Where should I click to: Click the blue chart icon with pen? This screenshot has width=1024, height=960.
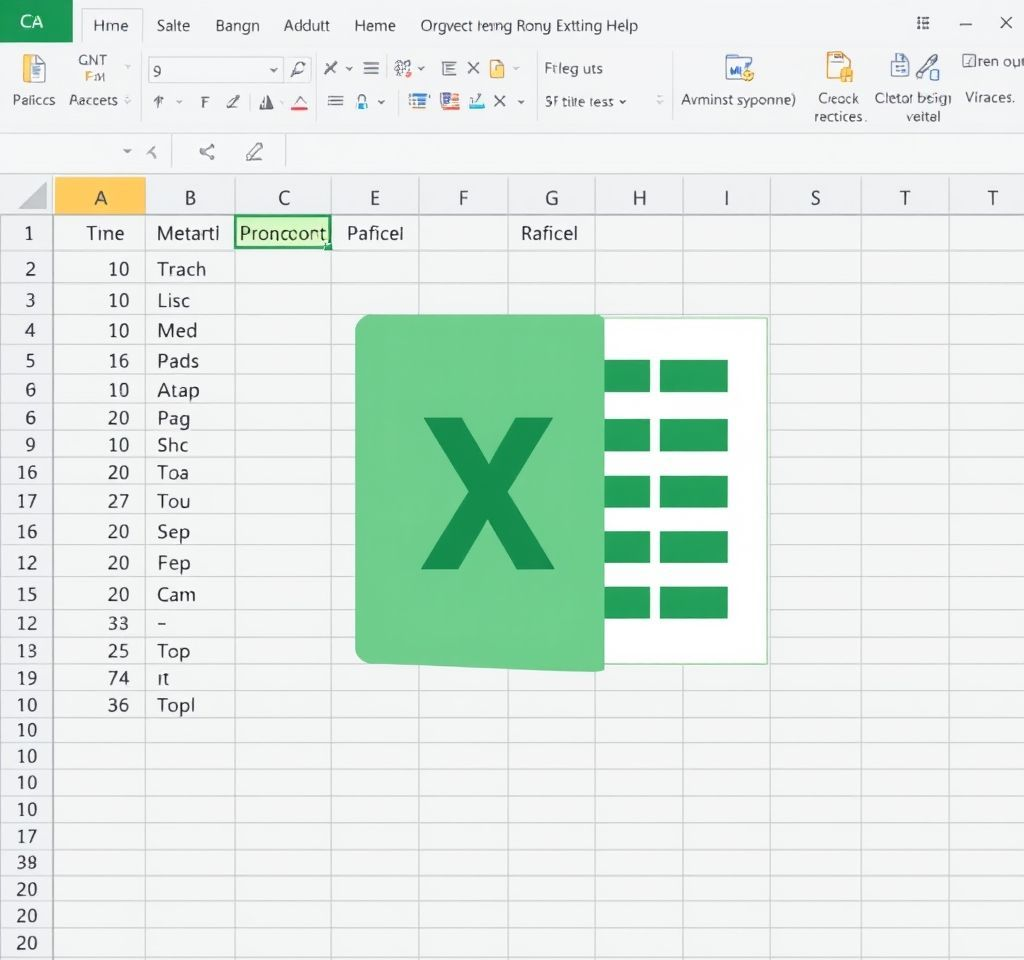(477, 101)
